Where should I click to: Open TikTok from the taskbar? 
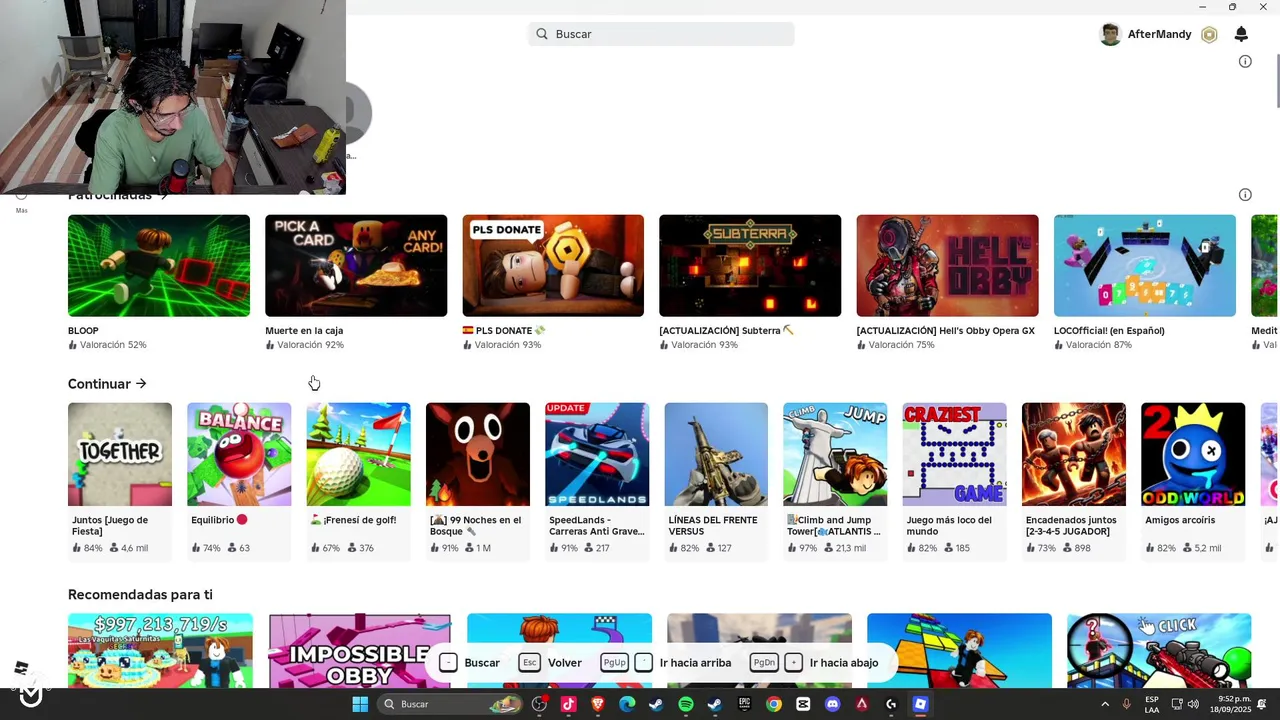click(x=569, y=704)
